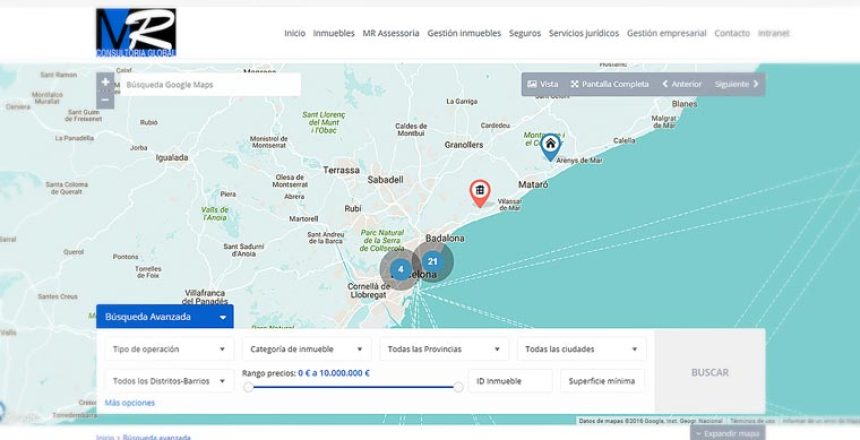The width and height of the screenshot is (860, 440).
Task: Open the Intranet menu item
Action: click(x=773, y=33)
